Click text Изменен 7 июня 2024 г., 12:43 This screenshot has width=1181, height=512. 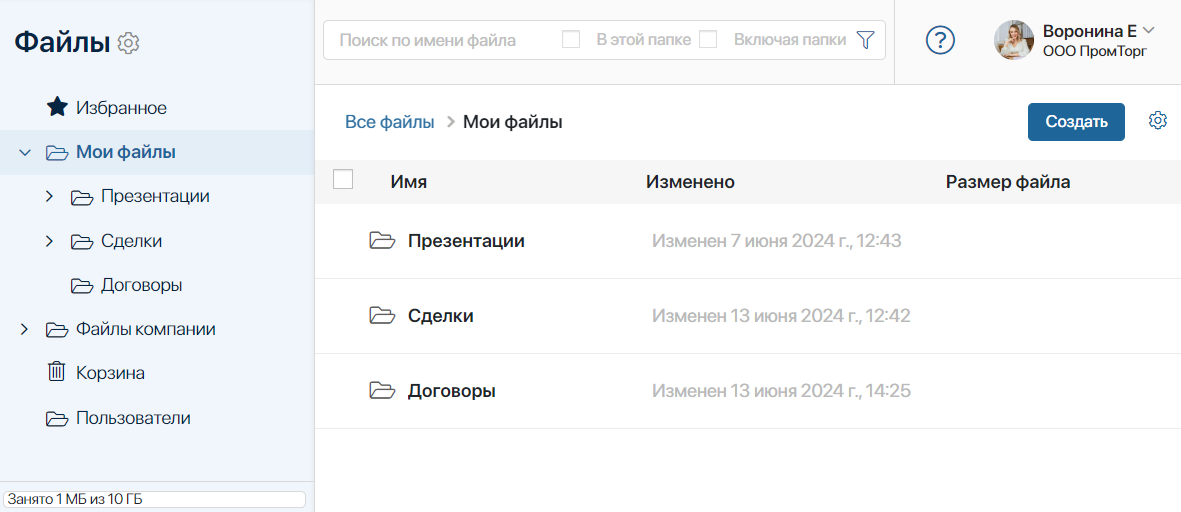pyautogui.click(x=777, y=241)
